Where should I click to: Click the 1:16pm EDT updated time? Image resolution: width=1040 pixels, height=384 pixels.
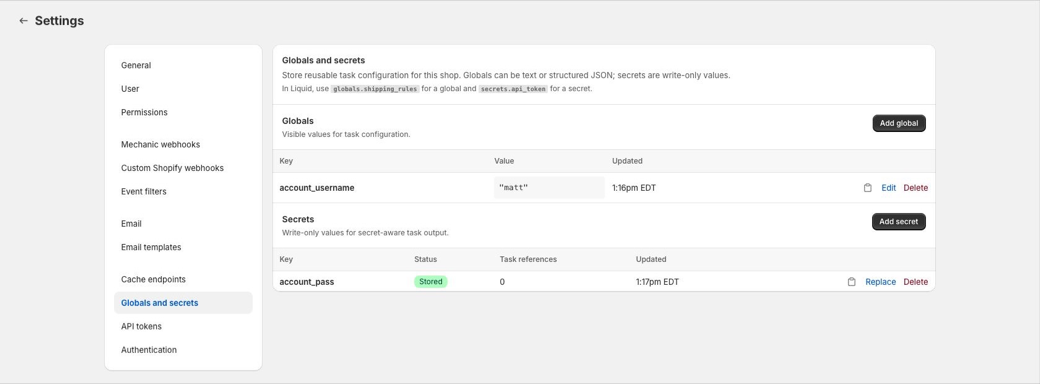634,188
